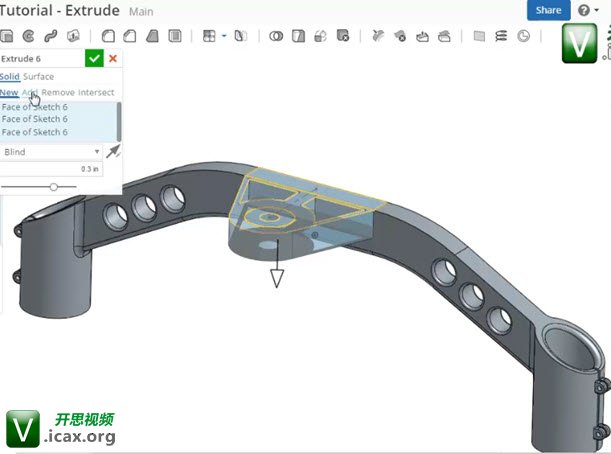The height and width of the screenshot is (454, 611).
Task: Select the Delete face tool
Action: [400, 36]
